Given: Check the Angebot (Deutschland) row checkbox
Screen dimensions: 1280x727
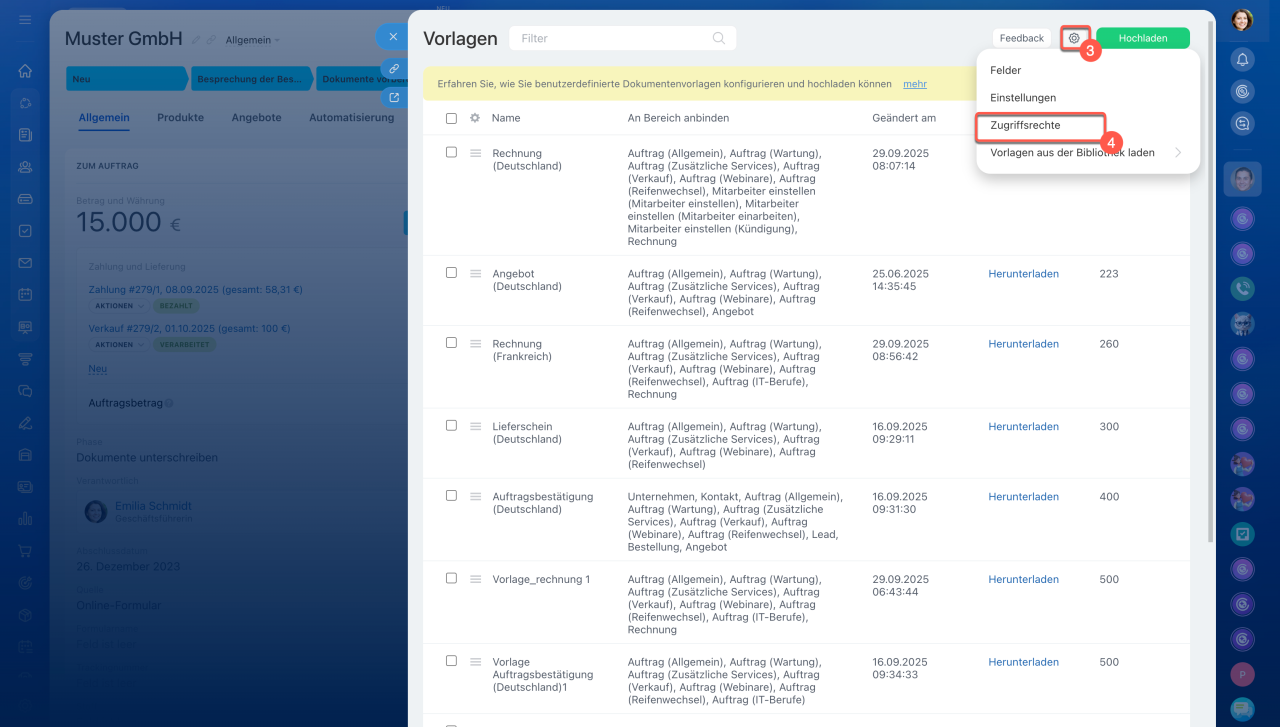Looking at the screenshot, I should tap(451, 272).
